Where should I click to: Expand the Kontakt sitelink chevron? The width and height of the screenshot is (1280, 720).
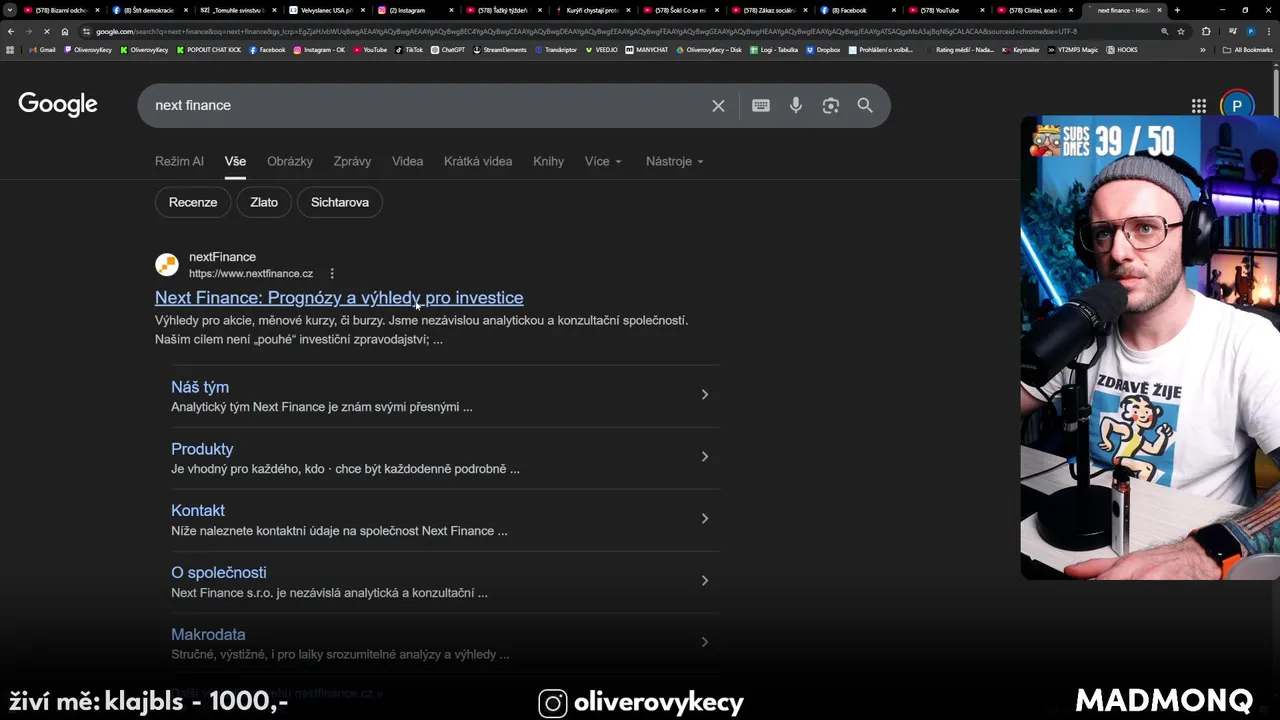[x=705, y=519]
